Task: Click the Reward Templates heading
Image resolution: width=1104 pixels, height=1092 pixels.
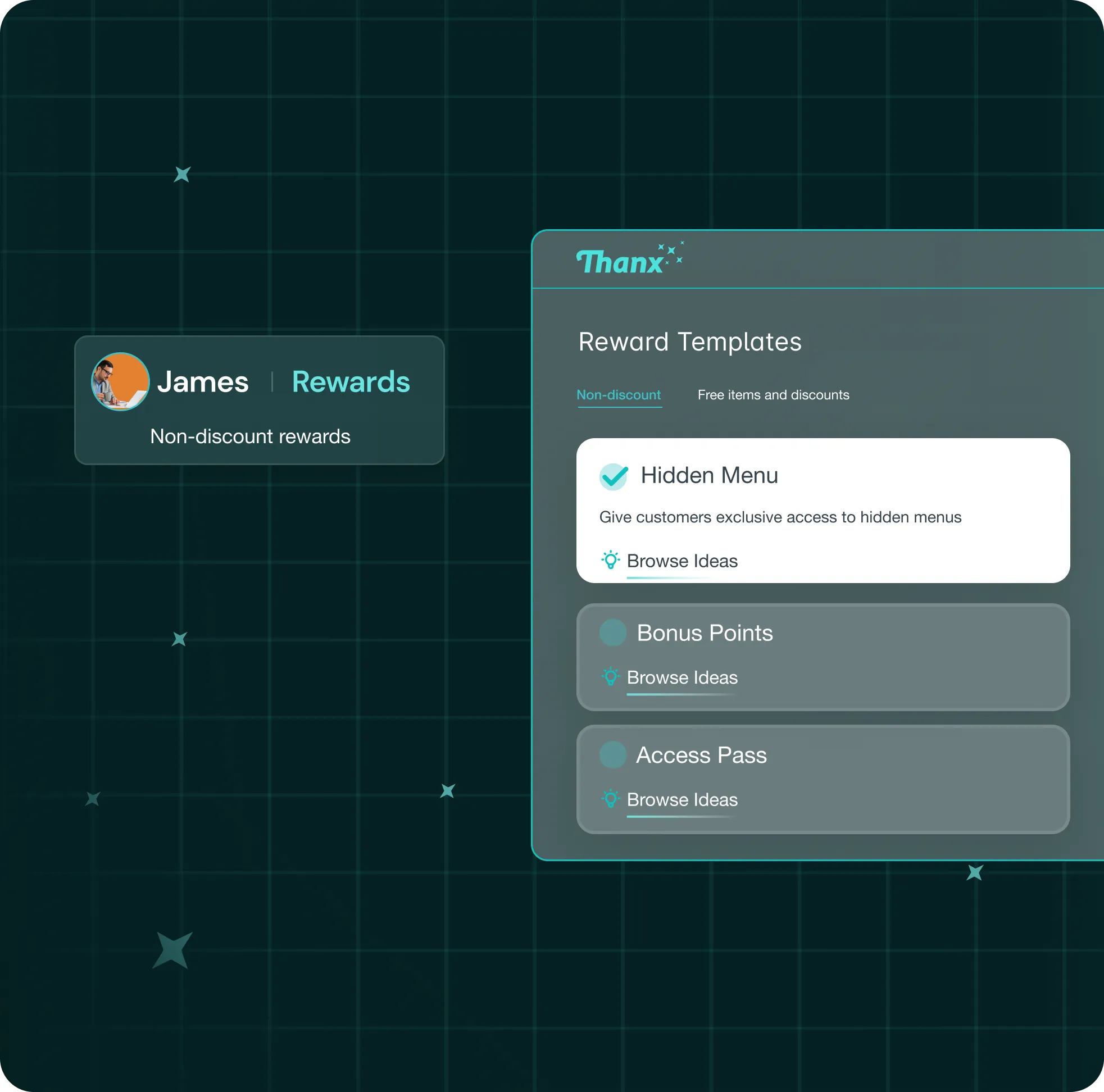Action: [x=689, y=342]
